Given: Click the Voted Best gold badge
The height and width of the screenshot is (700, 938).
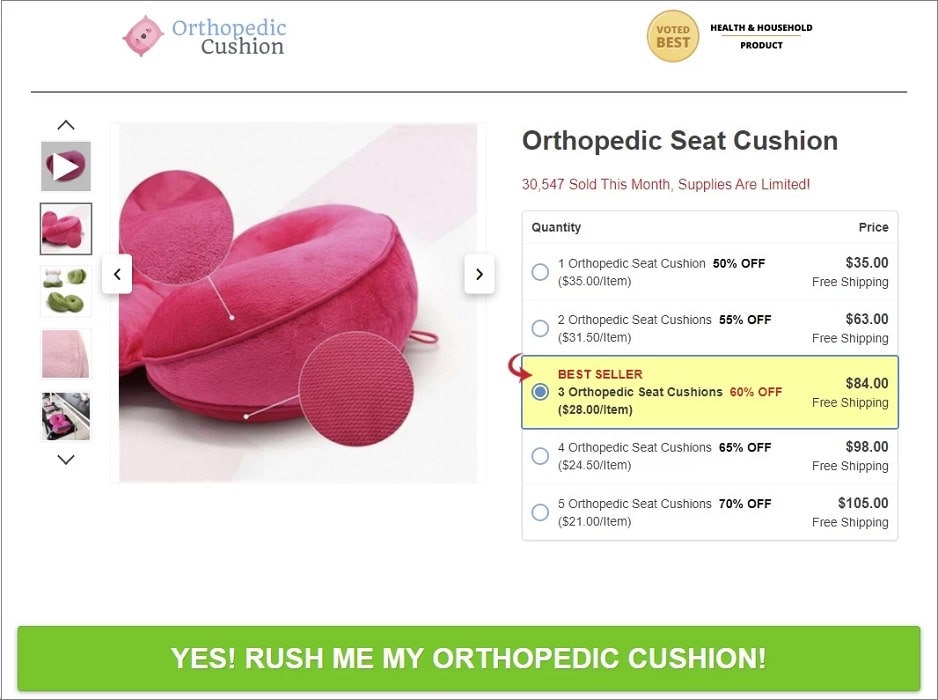Looking at the screenshot, I should pyautogui.click(x=672, y=36).
